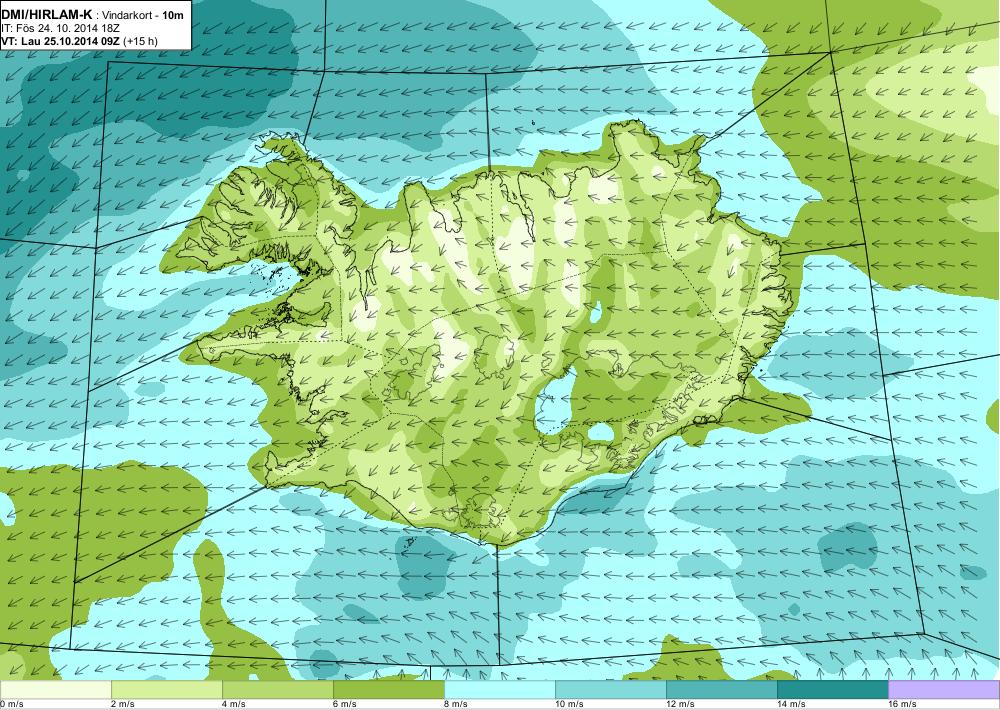Click the '10 m/s' legend label
1000x710 pixels.
[x=570, y=704]
